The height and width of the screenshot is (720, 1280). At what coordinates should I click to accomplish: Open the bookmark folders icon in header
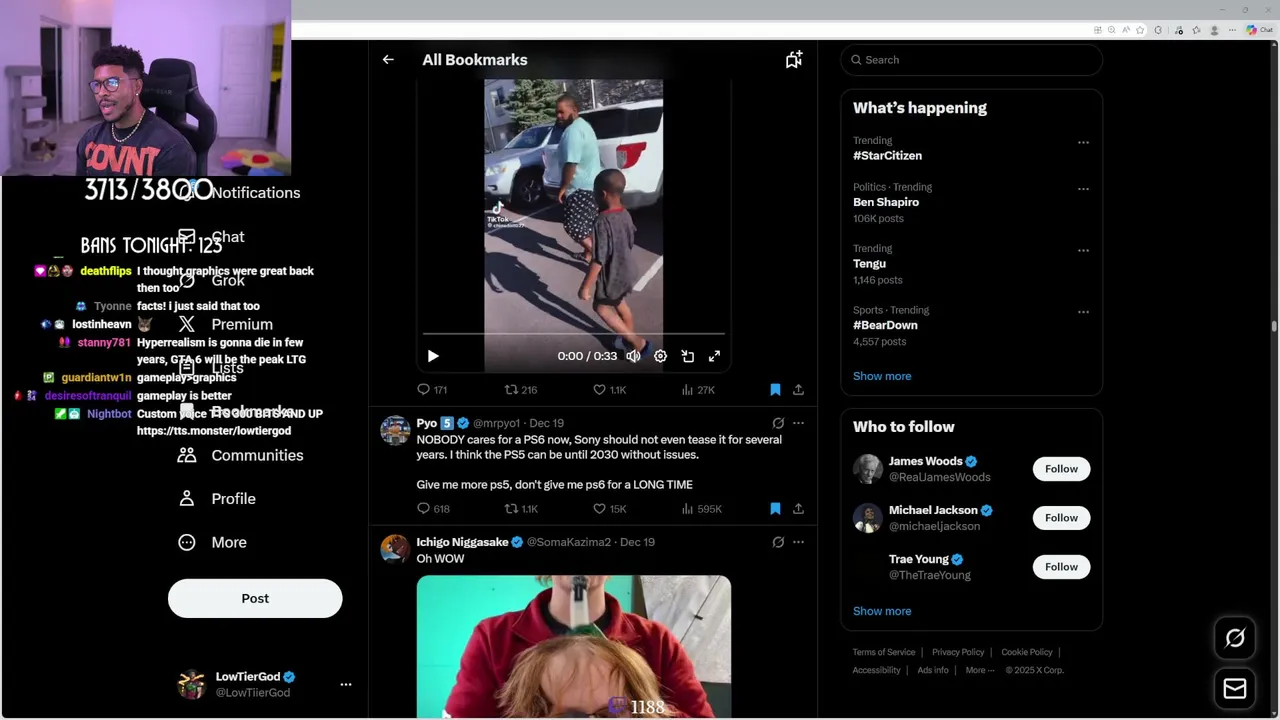[x=794, y=60]
